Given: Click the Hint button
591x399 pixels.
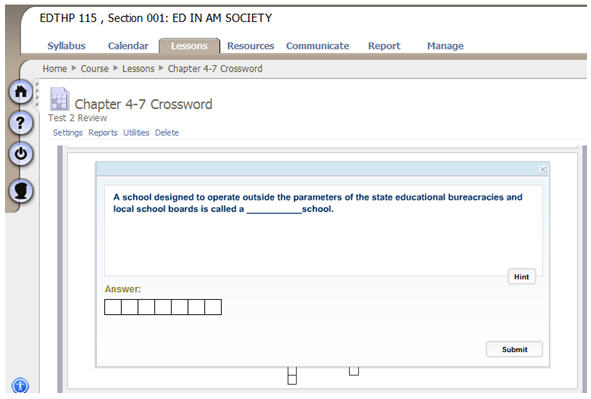Looking at the screenshot, I should click(521, 277).
